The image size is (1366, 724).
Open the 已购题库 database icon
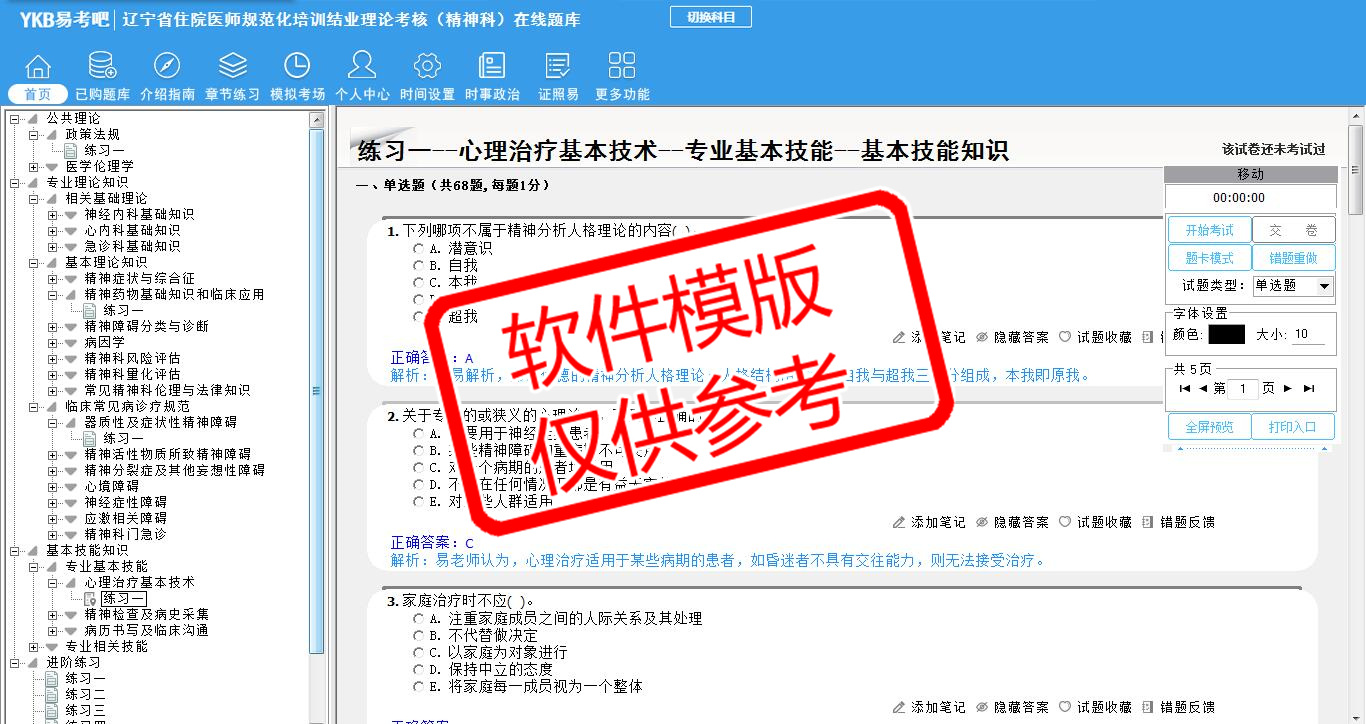pyautogui.click(x=102, y=67)
